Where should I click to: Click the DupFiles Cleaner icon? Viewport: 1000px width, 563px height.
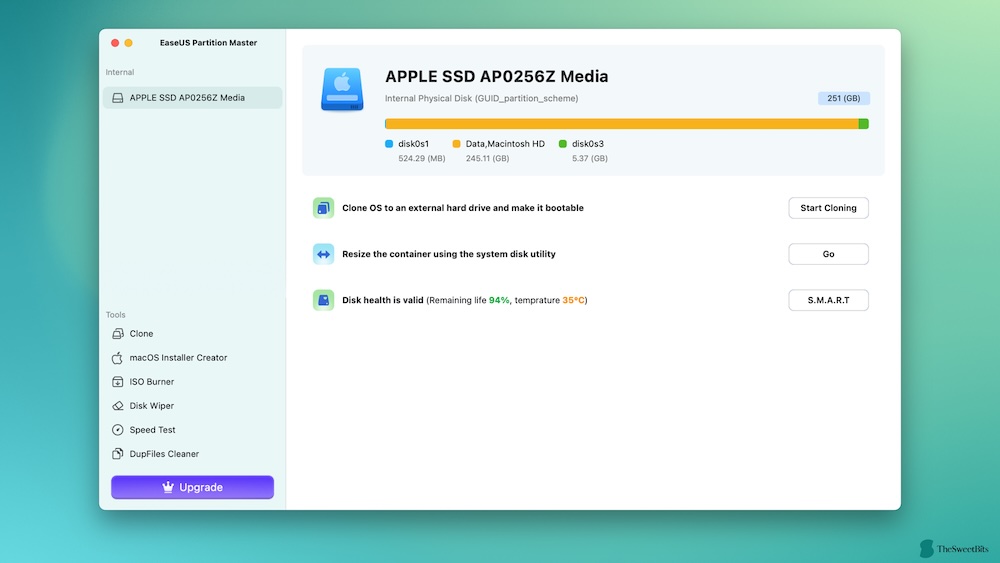coord(117,454)
